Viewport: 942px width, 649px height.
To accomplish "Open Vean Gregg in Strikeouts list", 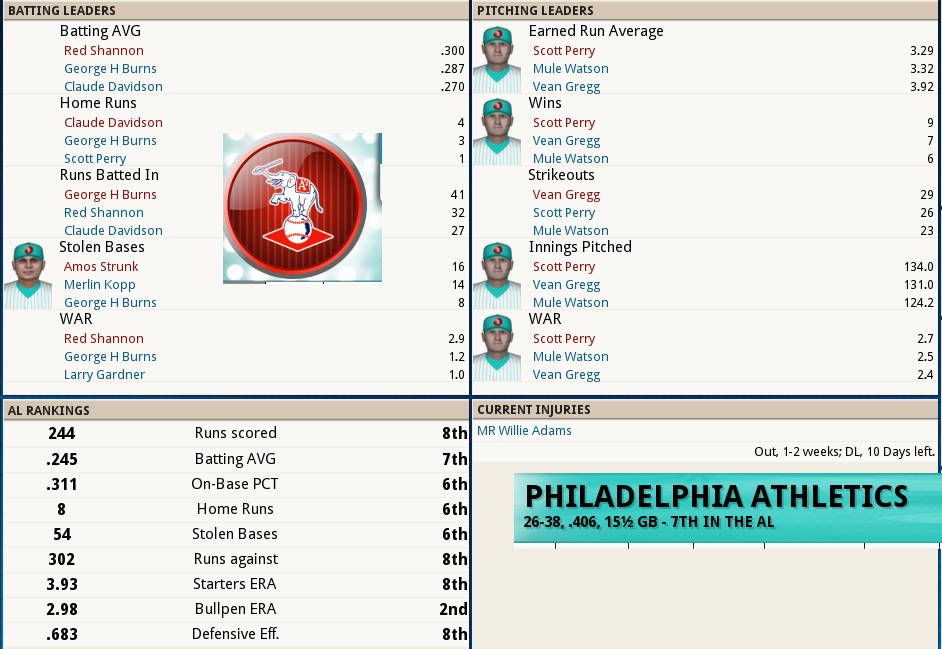I will [x=566, y=195].
